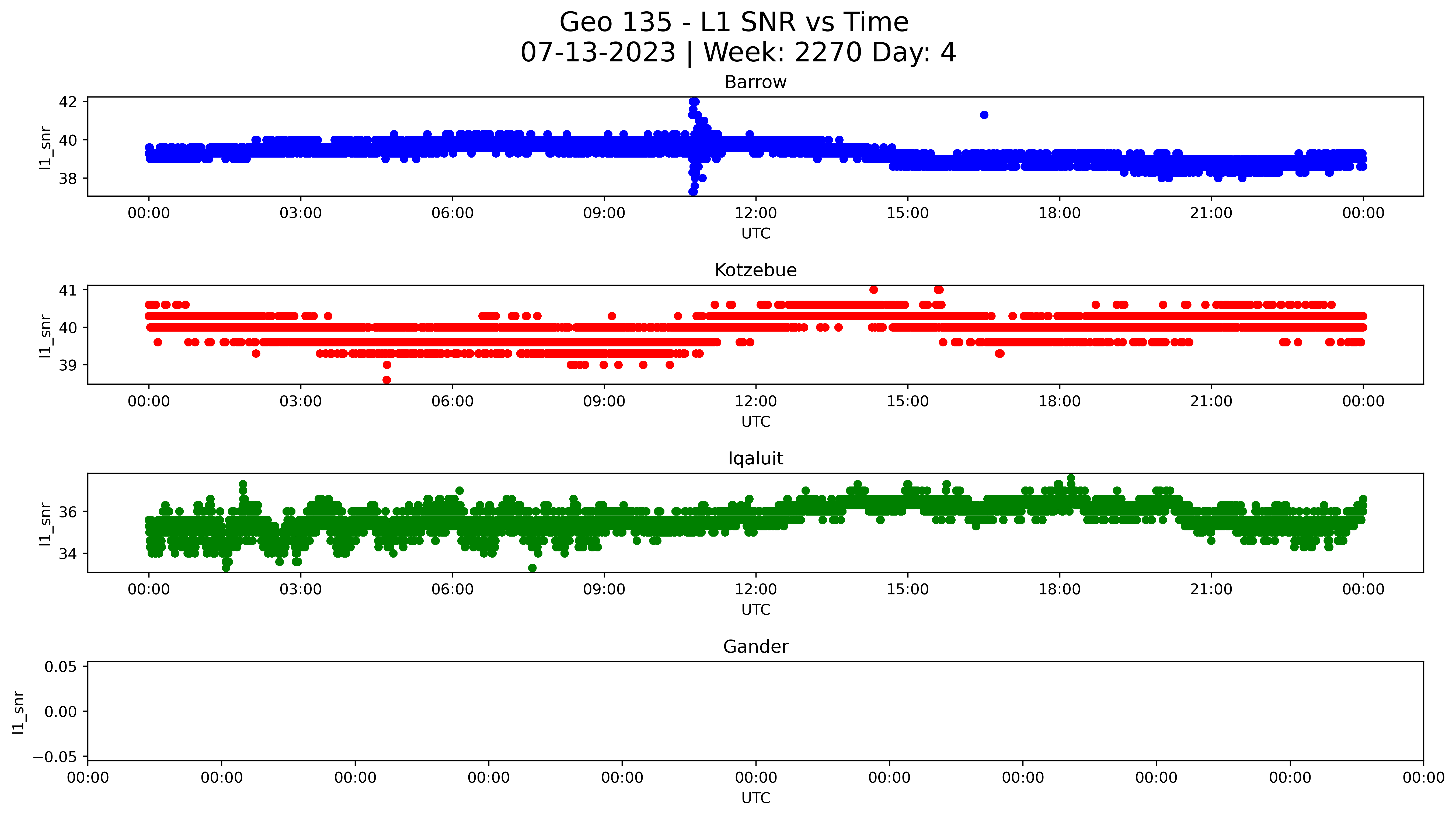Click the '38' y-axis tick in Barrow plot
Screen dimensions: 1456x817
(x=68, y=179)
